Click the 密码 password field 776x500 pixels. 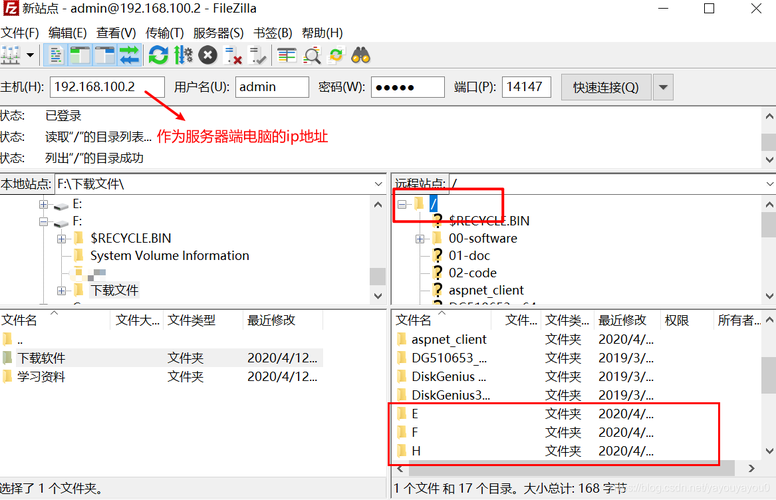(x=408, y=87)
